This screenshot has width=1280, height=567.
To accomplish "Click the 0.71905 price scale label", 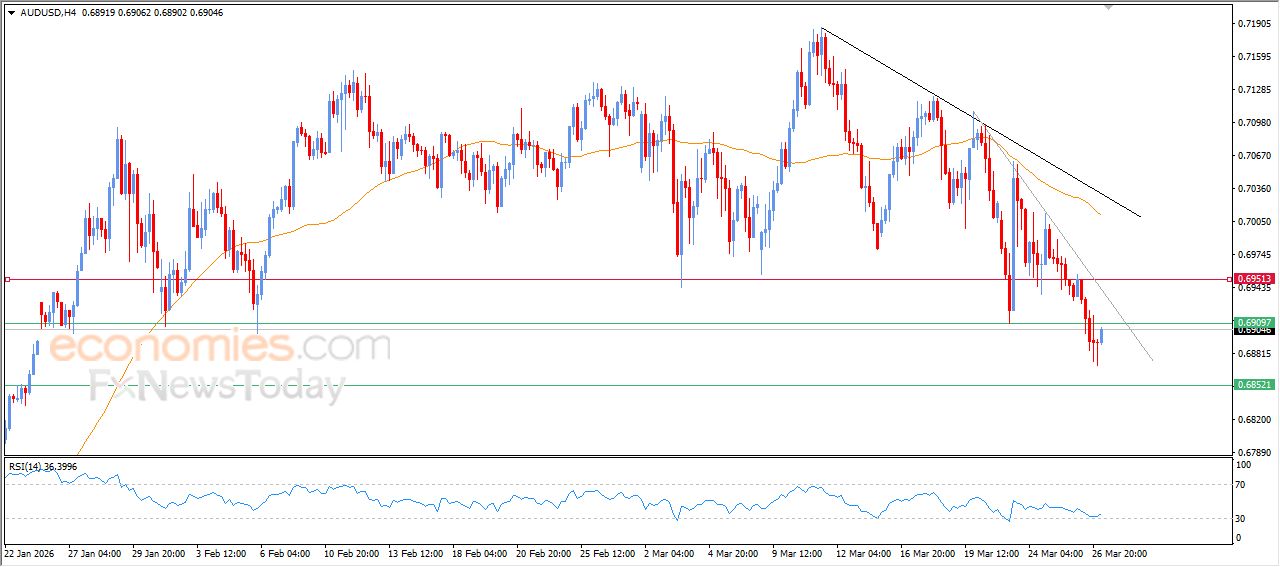I will (x=1253, y=23).
